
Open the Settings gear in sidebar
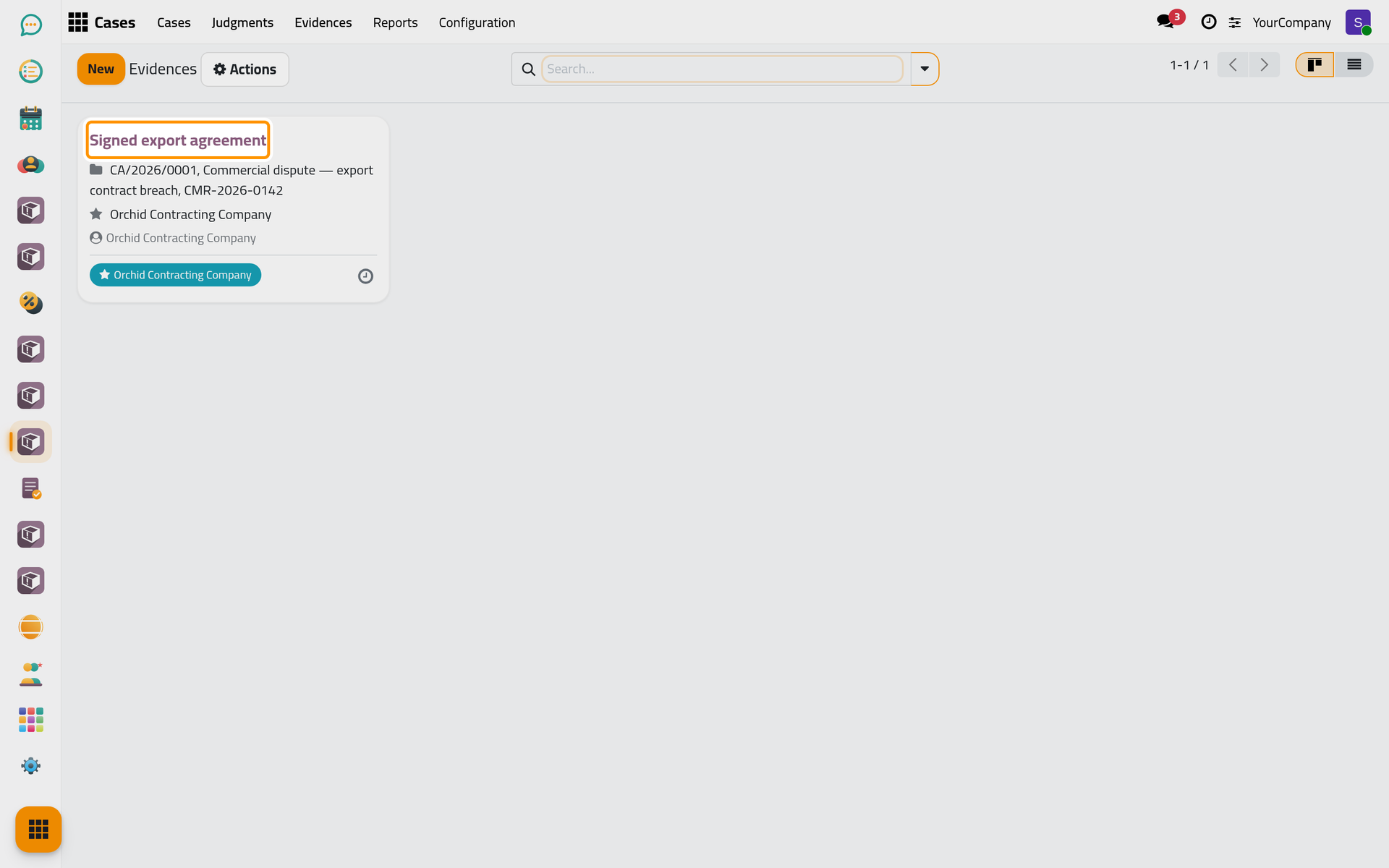30,766
